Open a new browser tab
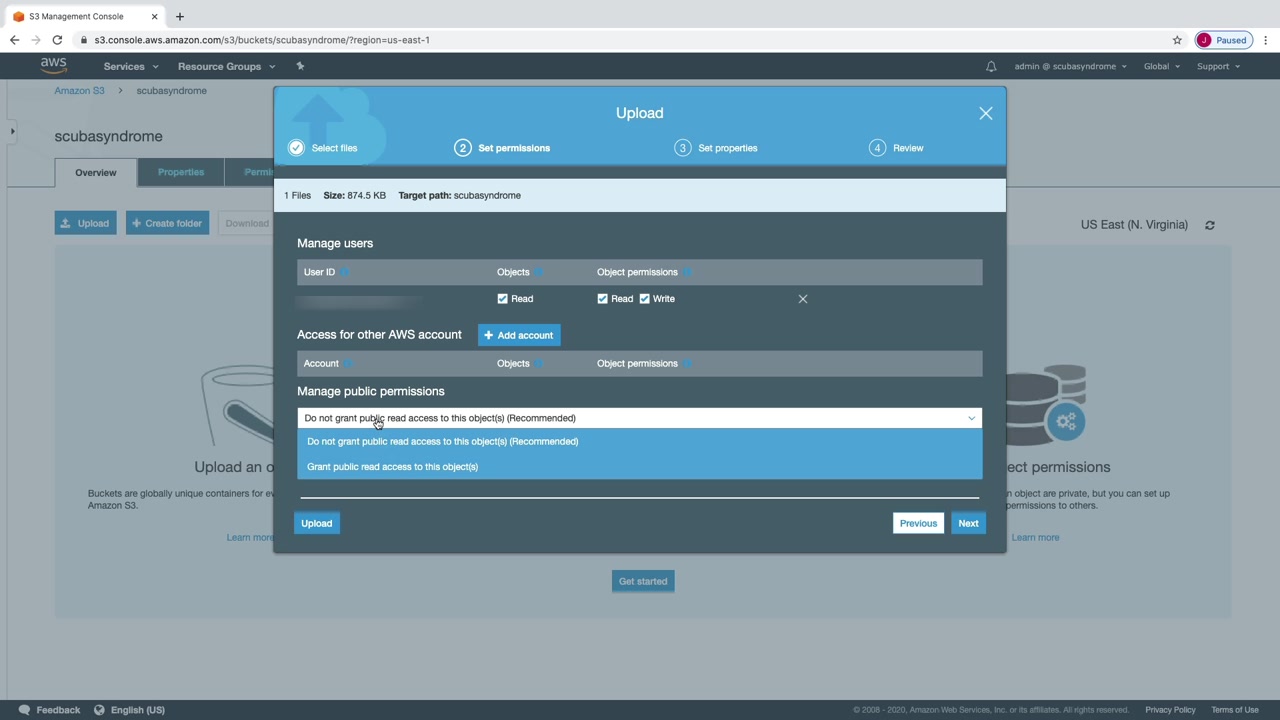The image size is (1280, 720). [x=179, y=16]
